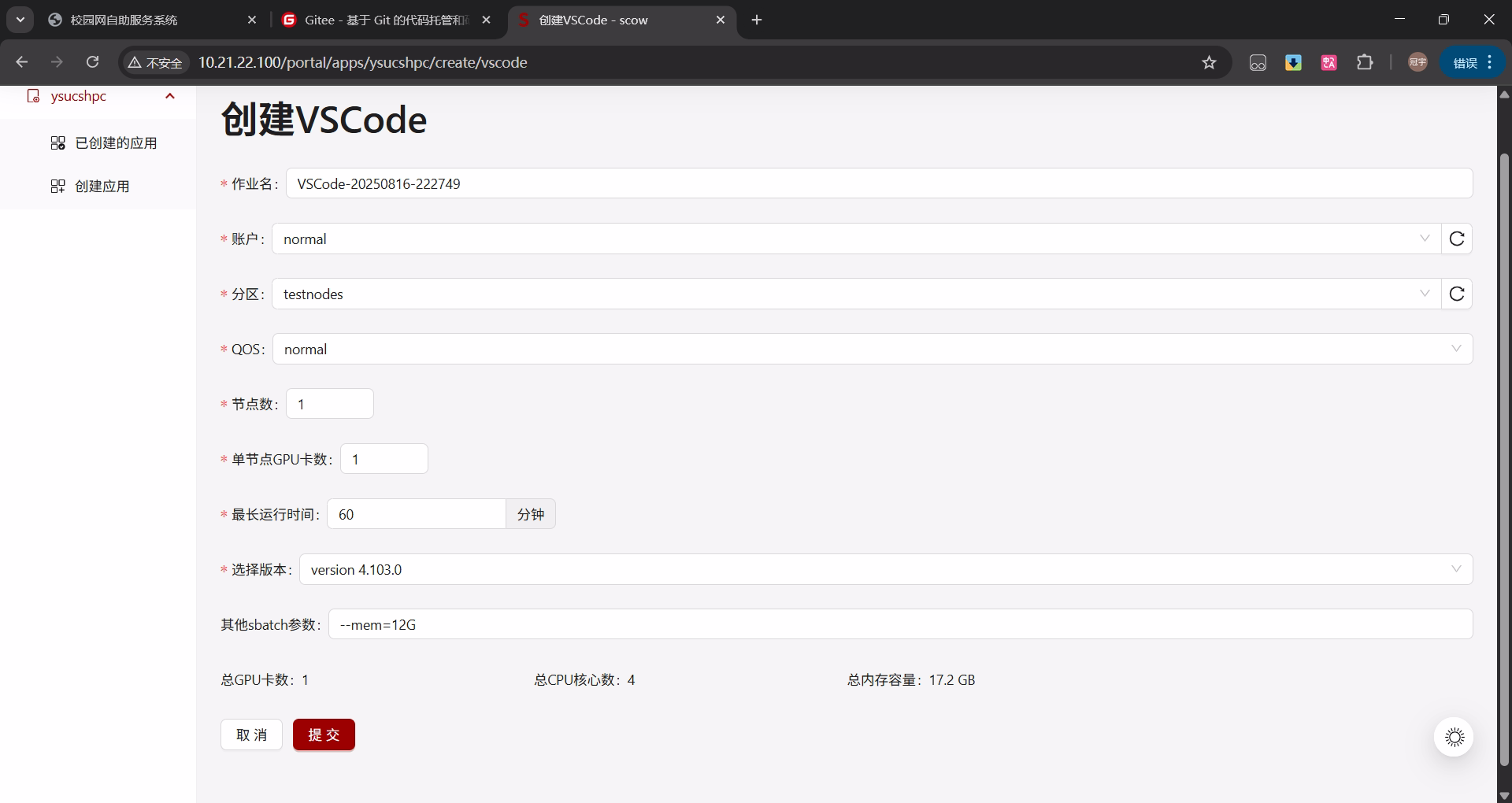Image resolution: width=1512 pixels, height=803 pixels.
Task: Click the refresh icon beside the 账户 field
Action: (x=1456, y=239)
